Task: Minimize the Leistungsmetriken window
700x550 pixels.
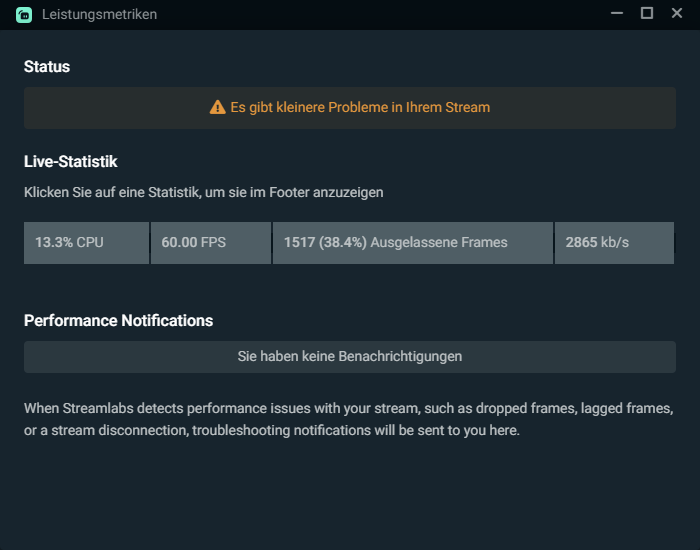Action: [617, 13]
